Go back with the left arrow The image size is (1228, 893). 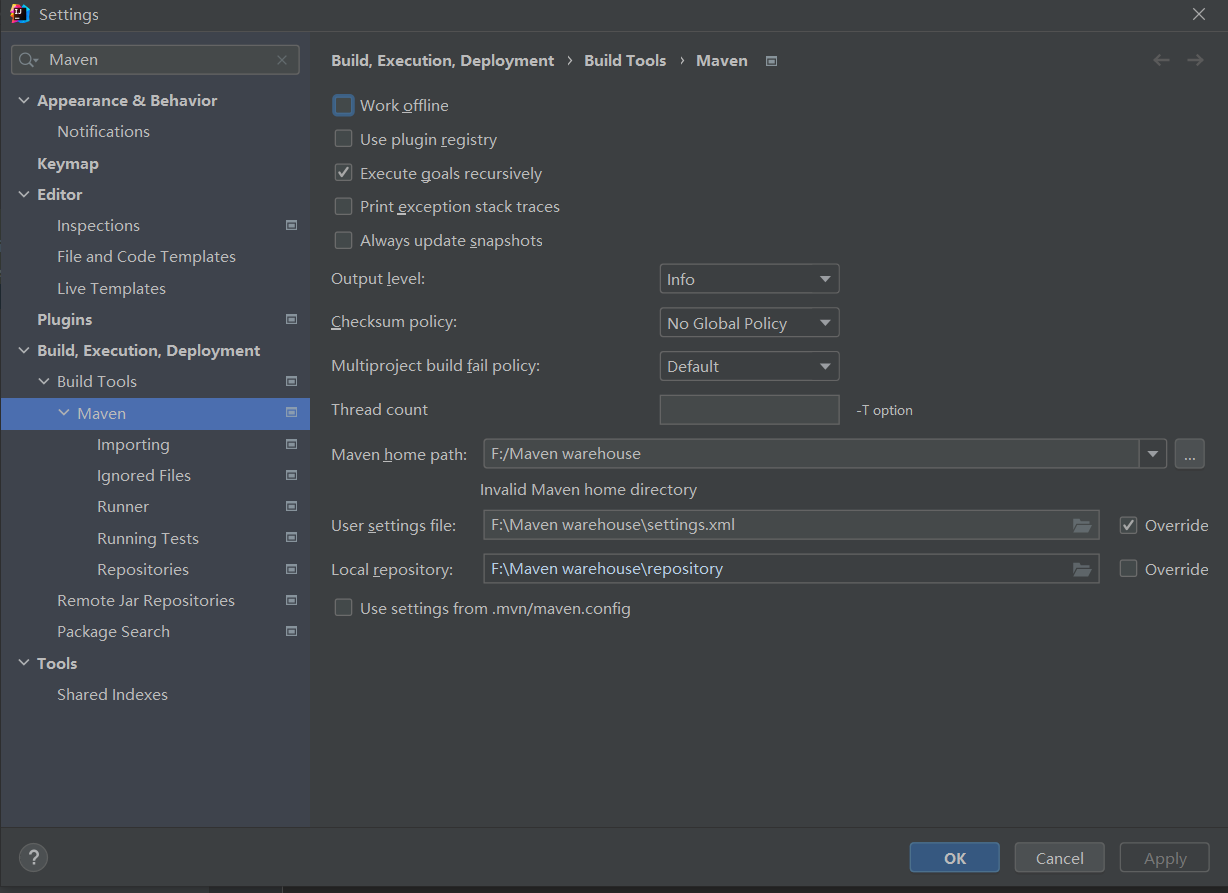(x=1161, y=60)
